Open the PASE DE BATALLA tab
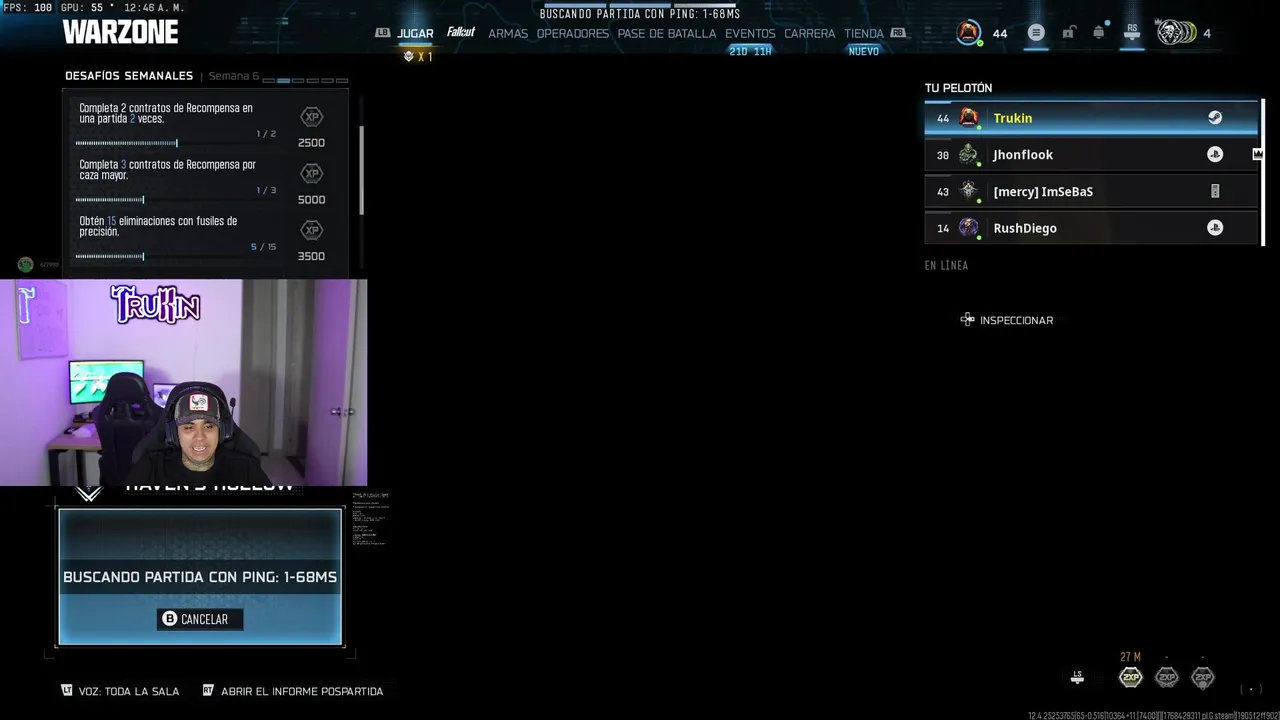 (x=667, y=33)
